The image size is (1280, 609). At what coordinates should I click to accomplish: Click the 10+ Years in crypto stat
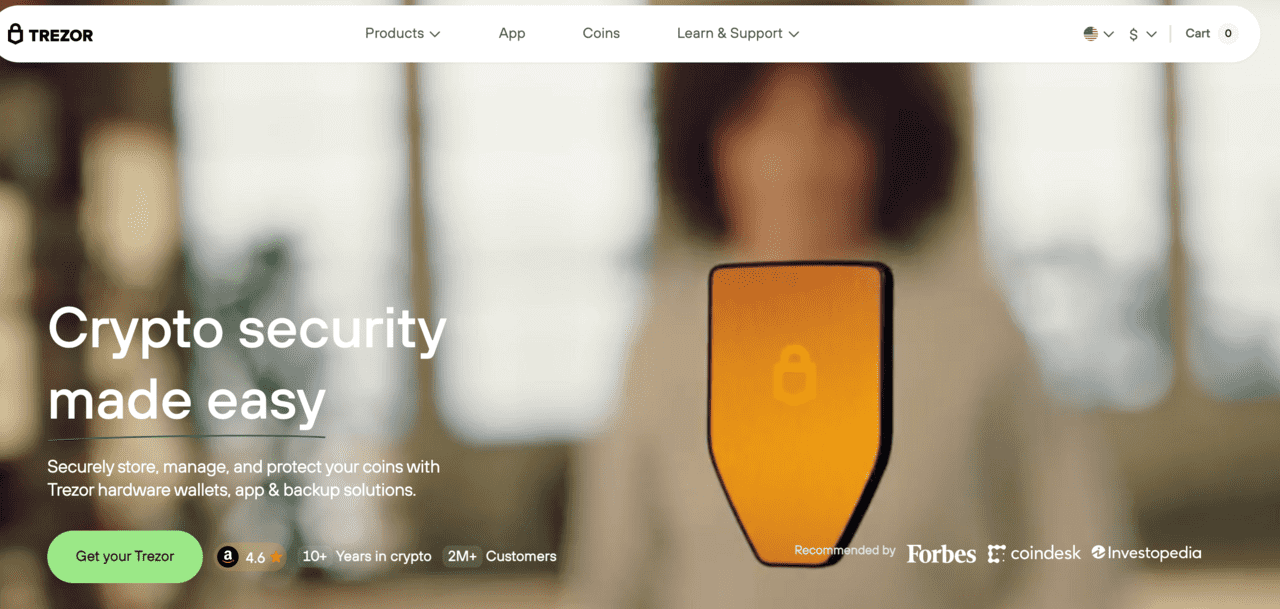click(x=366, y=556)
